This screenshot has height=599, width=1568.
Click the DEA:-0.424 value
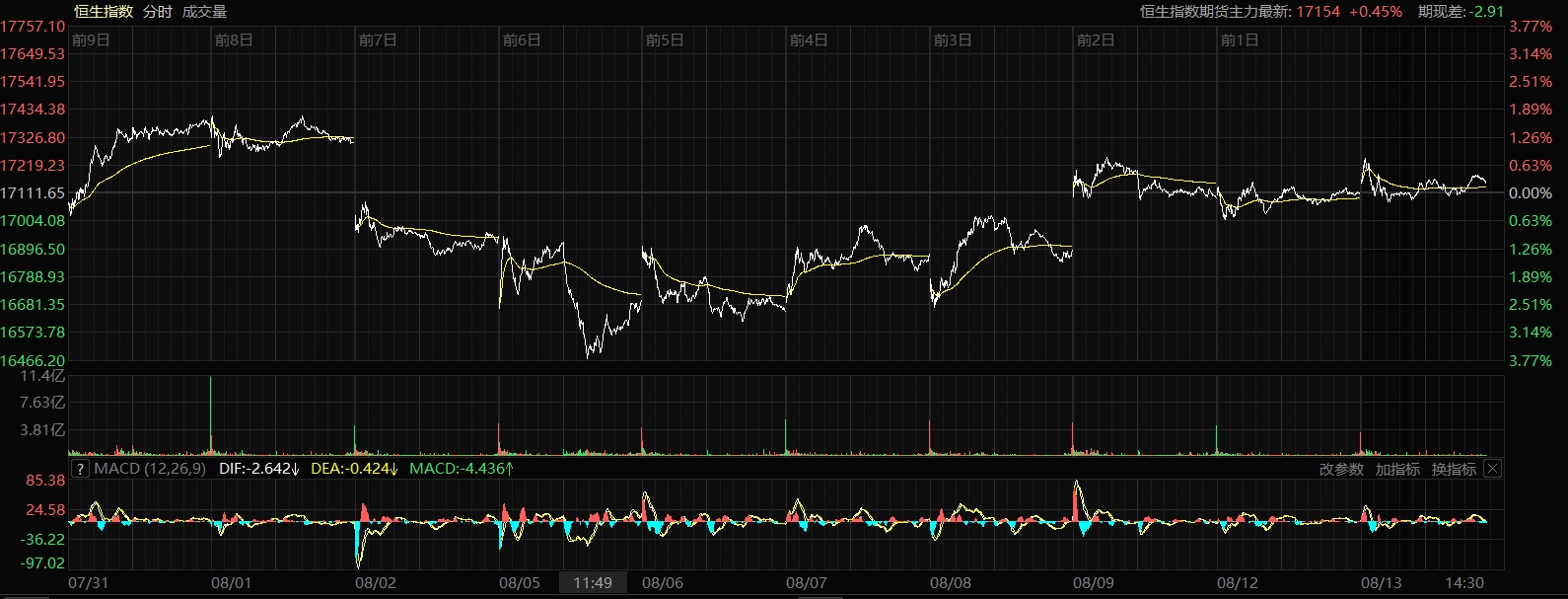click(x=354, y=469)
